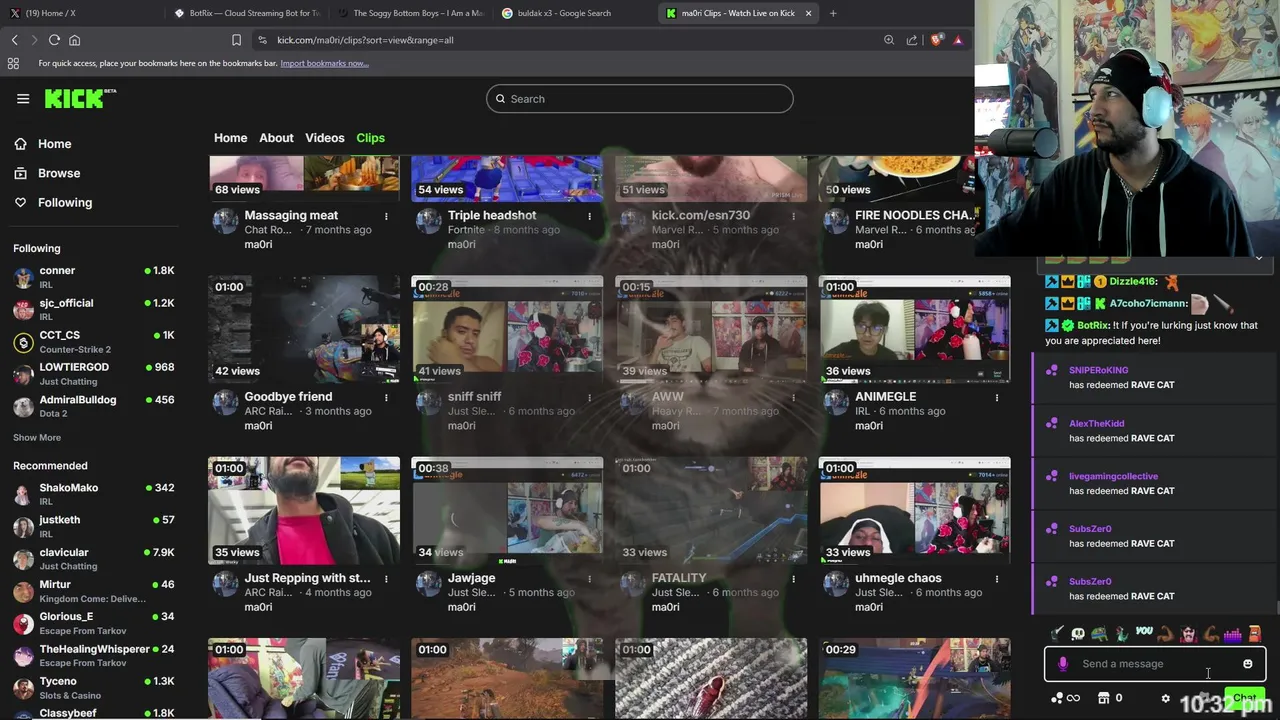This screenshot has height=720, width=1280.
Task: Click the purple microphone icon in chat
Action: pyautogui.click(x=1062, y=664)
